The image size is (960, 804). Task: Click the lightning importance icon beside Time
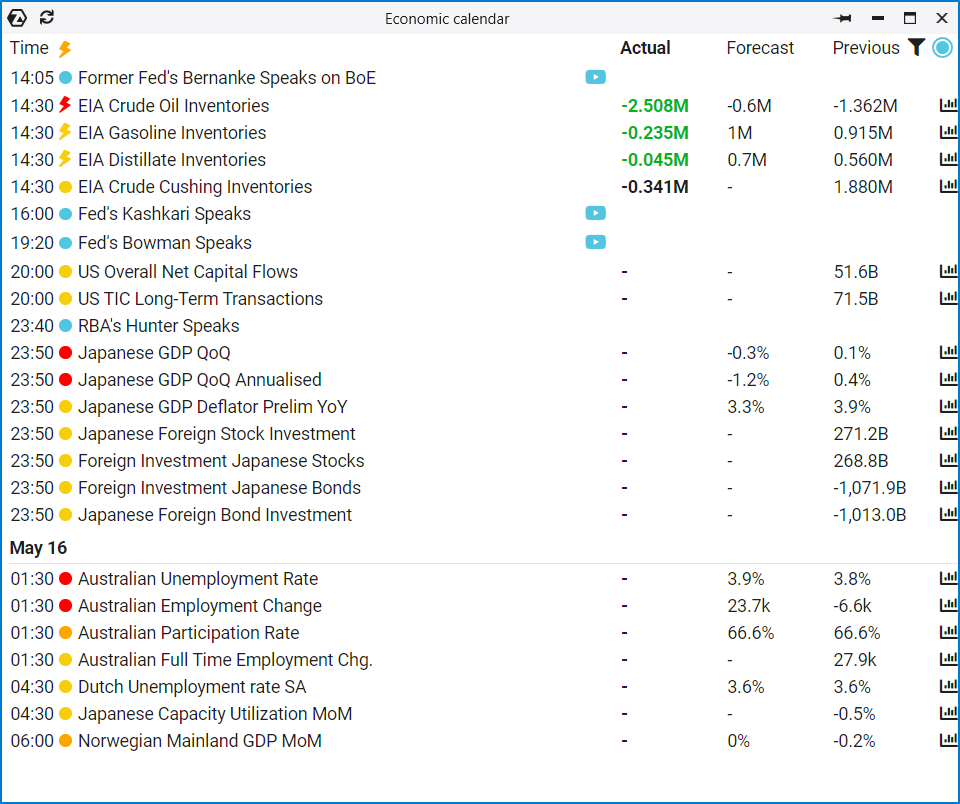tap(65, 48)
